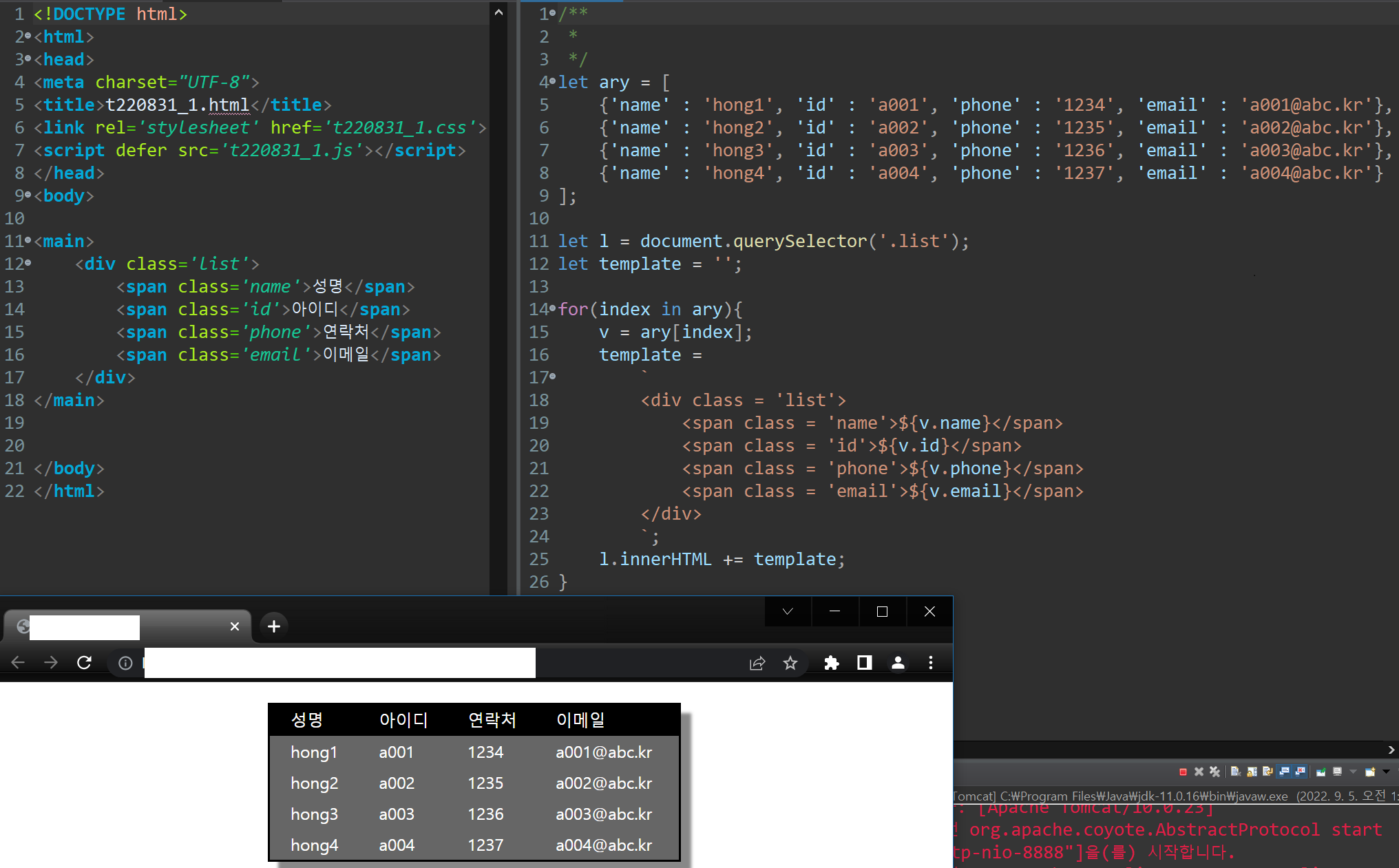This screenshot has width=1399, height=868.
Task: Stop the running Tomcat process
Action: [x=1183, y=772]
